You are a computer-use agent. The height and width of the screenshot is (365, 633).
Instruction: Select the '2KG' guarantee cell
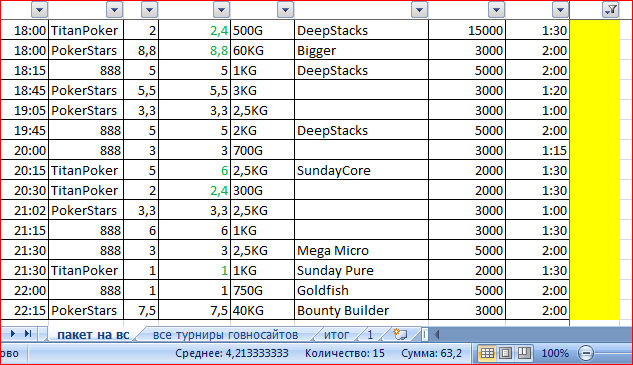click(262, 130)
